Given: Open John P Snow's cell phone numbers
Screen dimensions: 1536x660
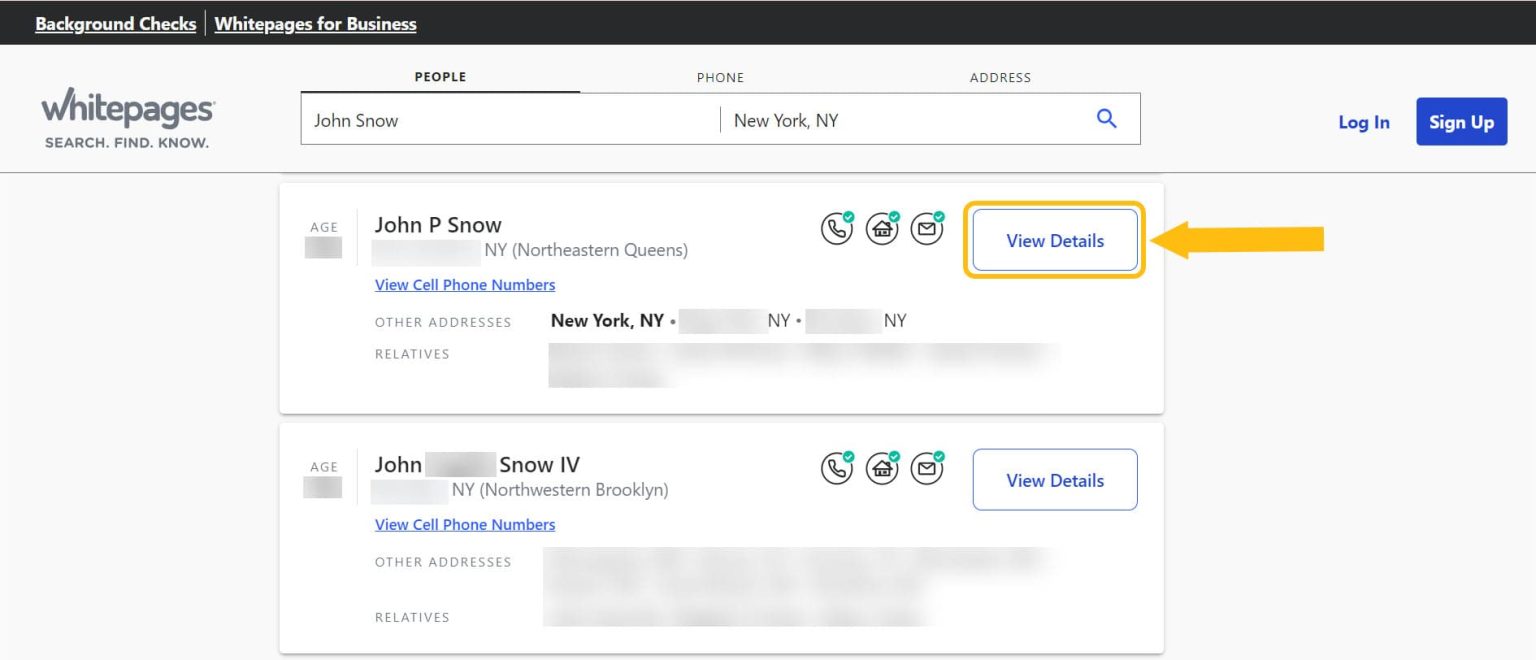Looking at the screenshot, I should point(465,285).
